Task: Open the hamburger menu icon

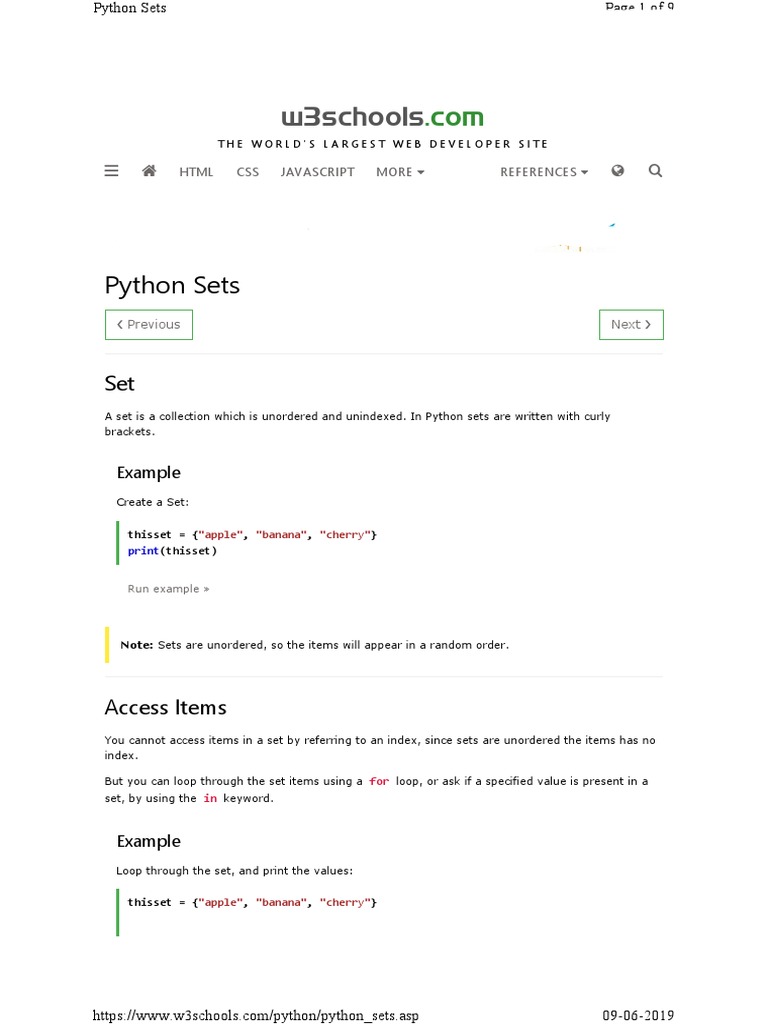Action: 111,171
